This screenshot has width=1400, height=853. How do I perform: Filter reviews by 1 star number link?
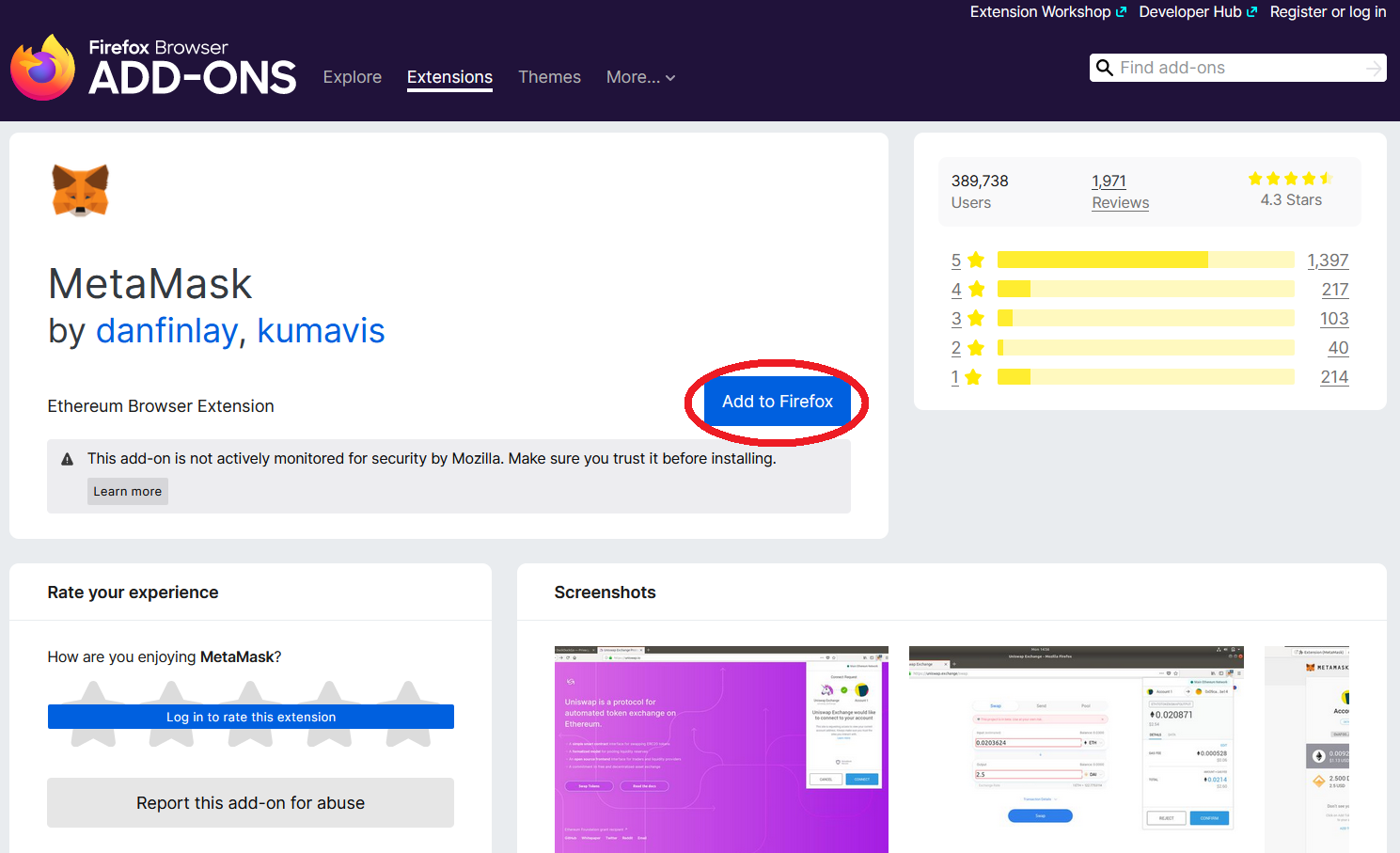click(954, 377)
